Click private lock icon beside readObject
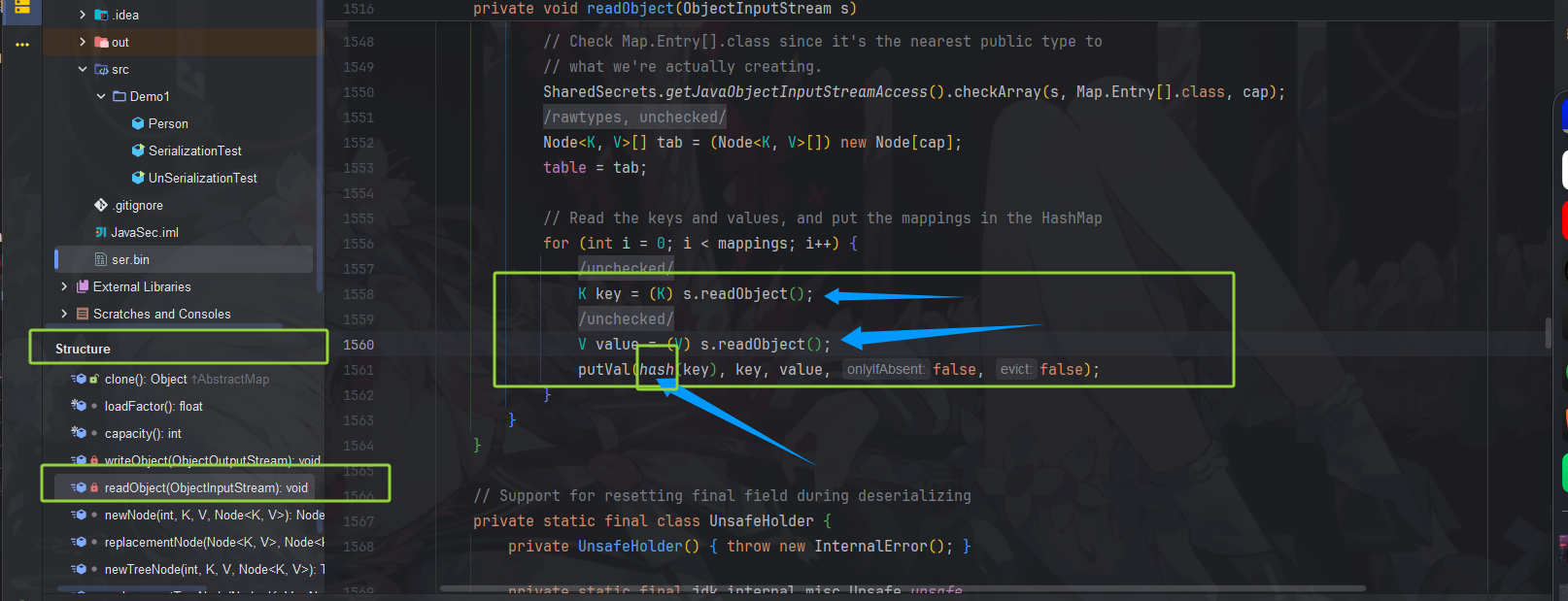The width and height of the screenshot is (1568, 601). pyautogui.click(x=94, y=487)
